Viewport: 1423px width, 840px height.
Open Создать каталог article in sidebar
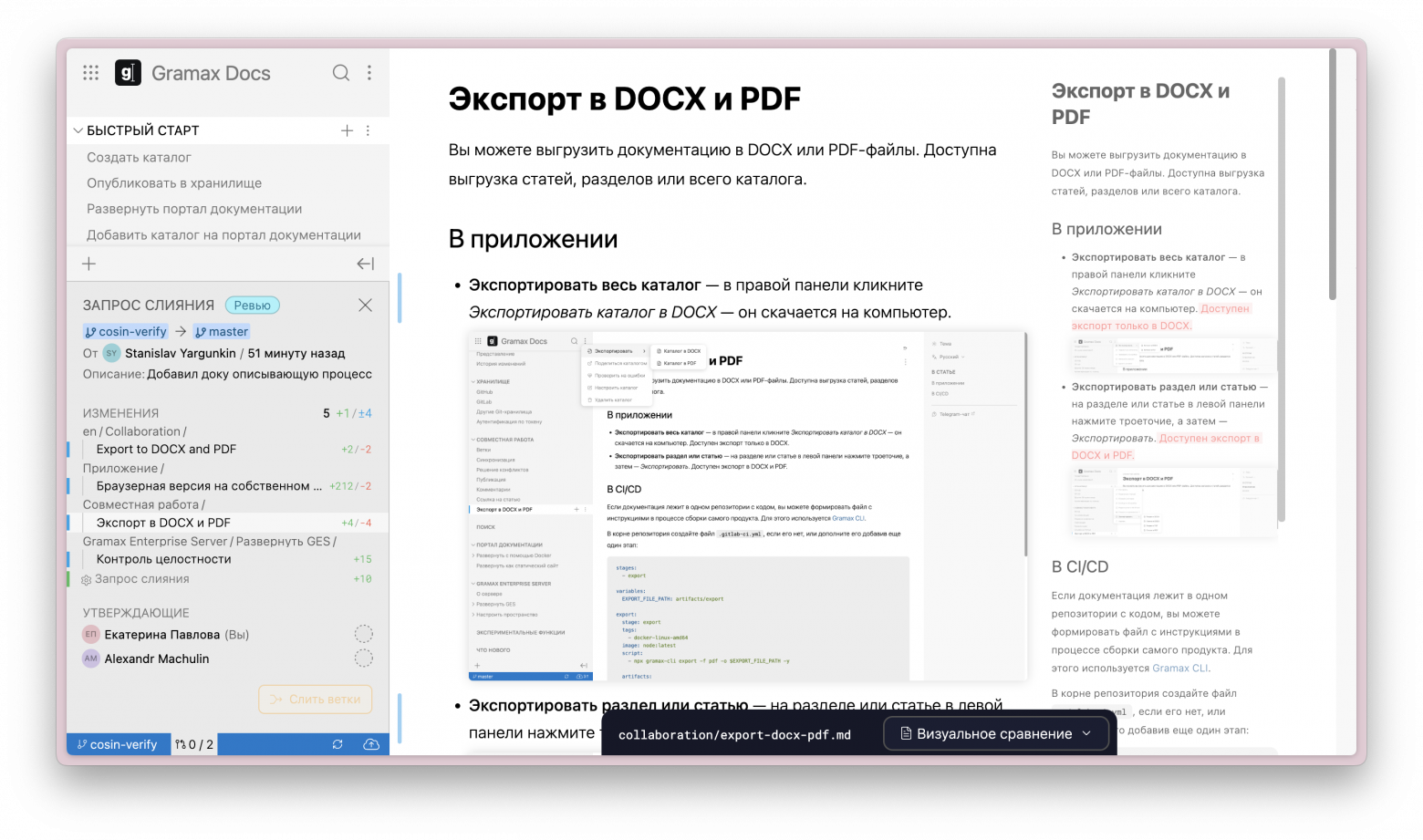(139, 157)
